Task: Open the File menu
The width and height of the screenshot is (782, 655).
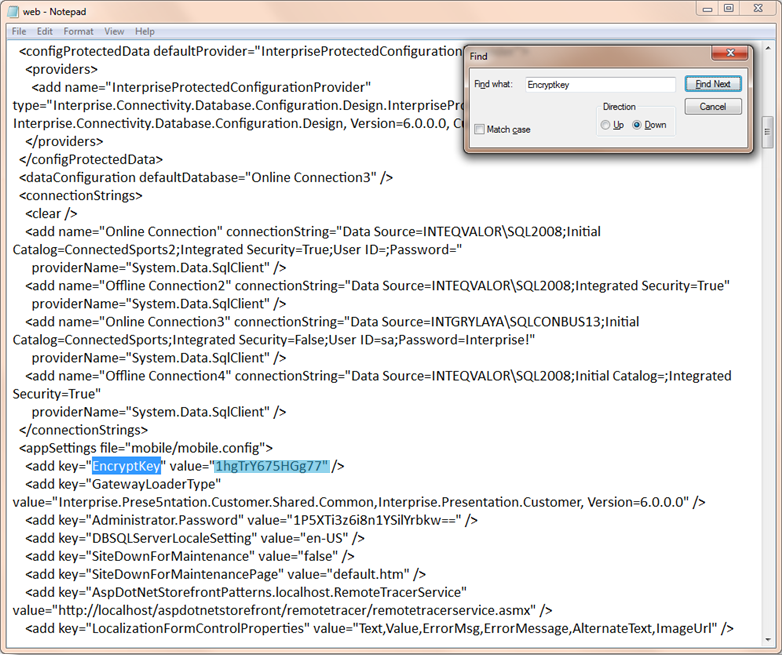Action: (19, 32)
